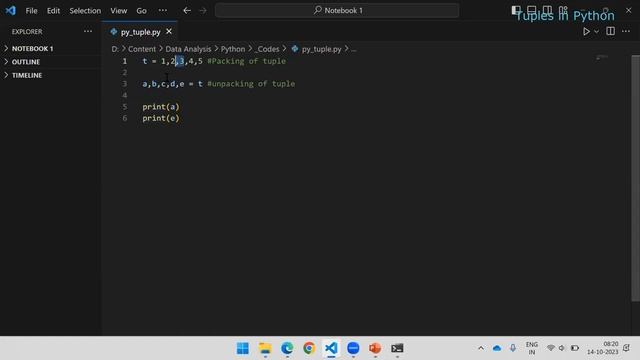
Task: Click the '#unpacking of tuple' comment
Action: [251, 84]
